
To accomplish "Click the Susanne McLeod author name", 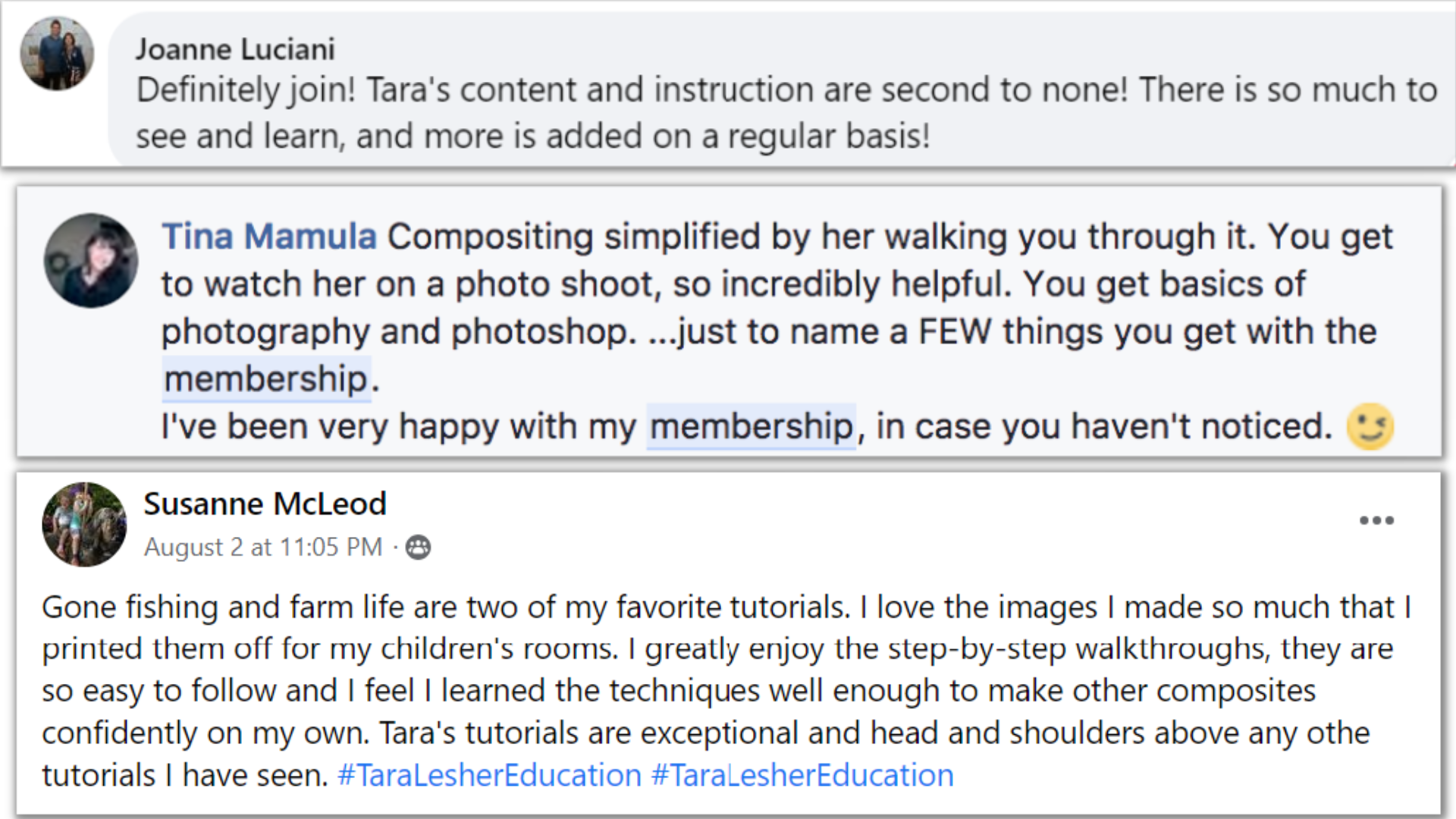I will pyautogui.click(x=265, y=504).
